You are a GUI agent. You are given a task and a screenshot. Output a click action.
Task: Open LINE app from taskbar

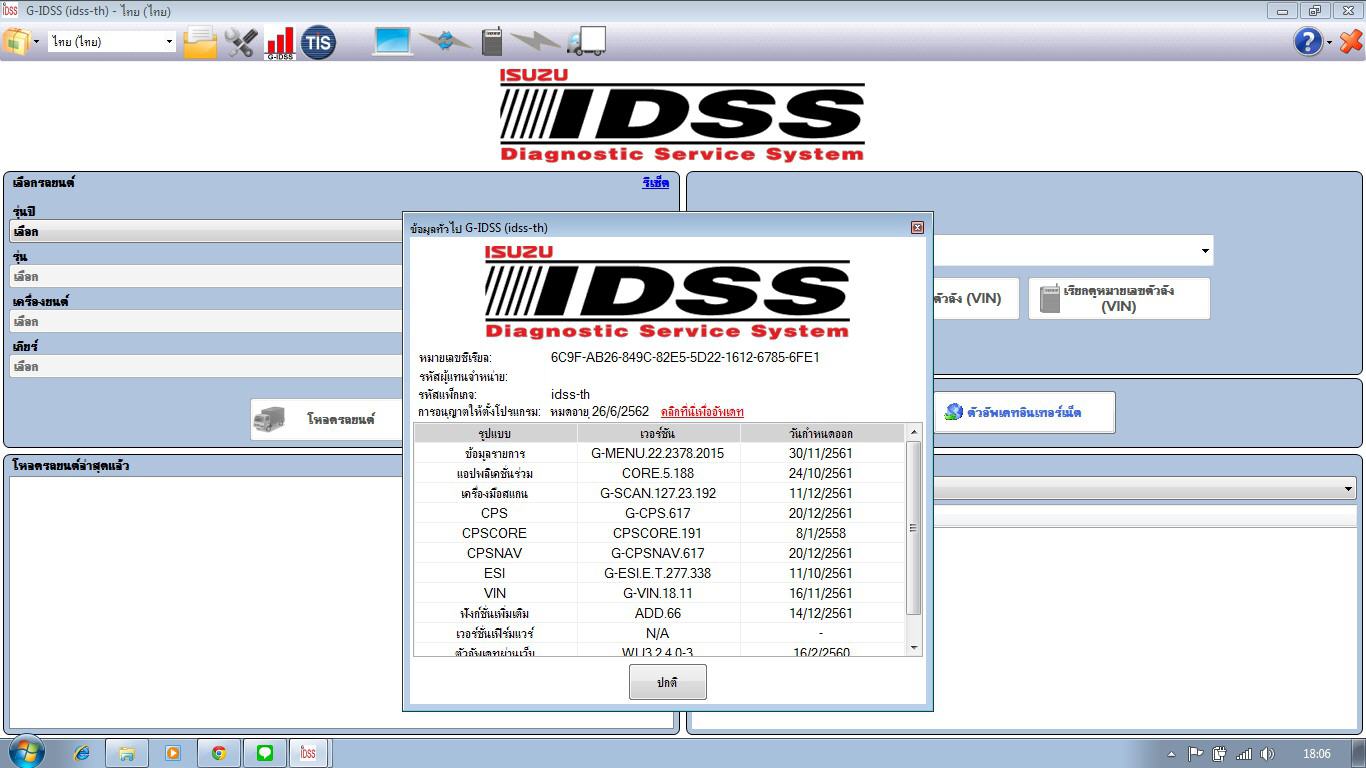tap(265, 753)
